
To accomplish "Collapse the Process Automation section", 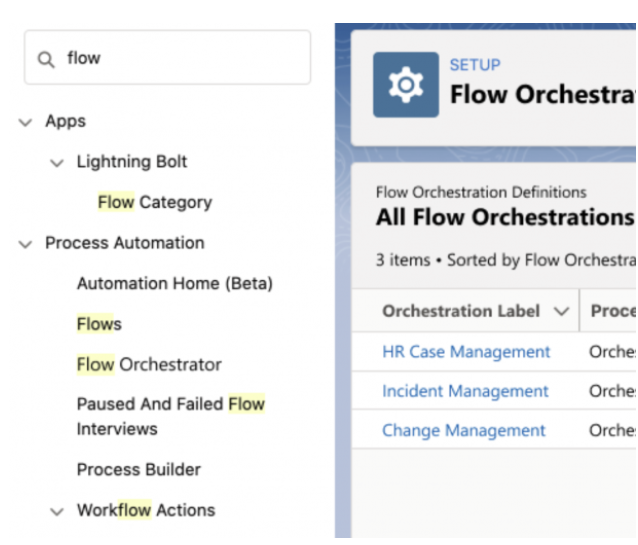I will (x=25, y=243).
